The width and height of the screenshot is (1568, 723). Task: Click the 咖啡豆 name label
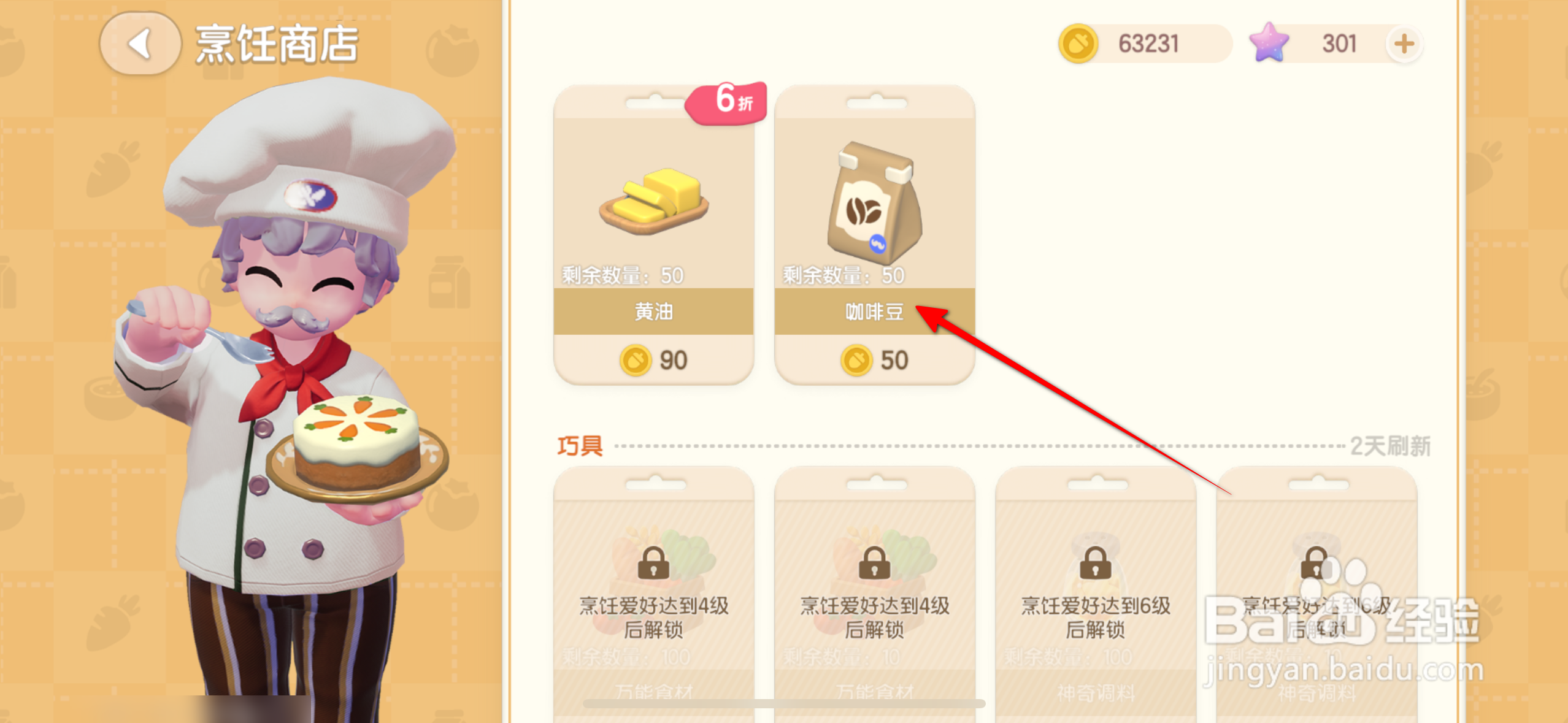pyautogui.click(x=875, y=312)
